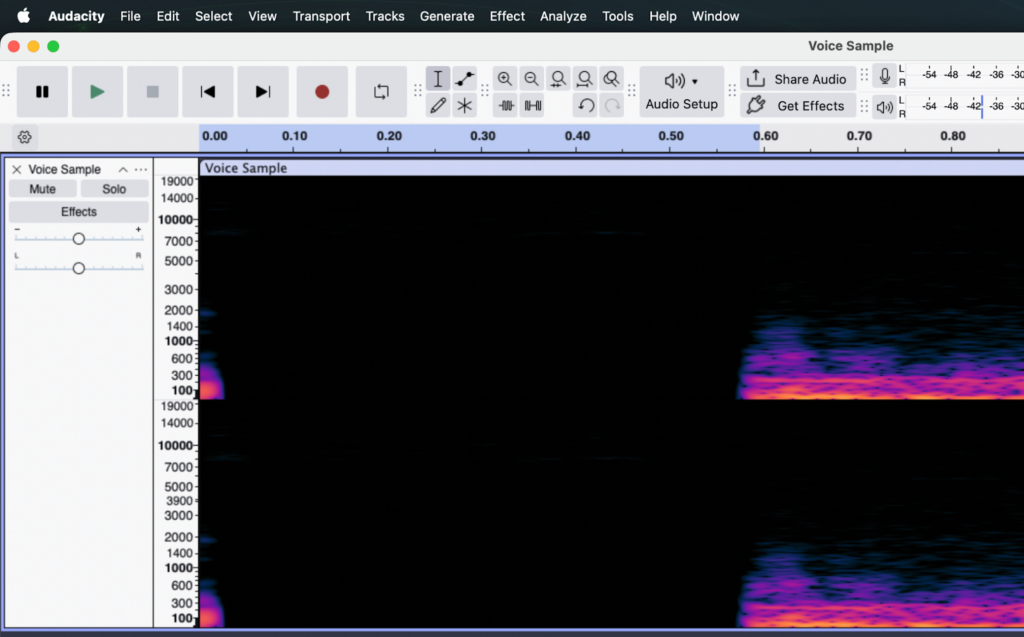Click the Silence audio selection icon

[x=533, y=105]
